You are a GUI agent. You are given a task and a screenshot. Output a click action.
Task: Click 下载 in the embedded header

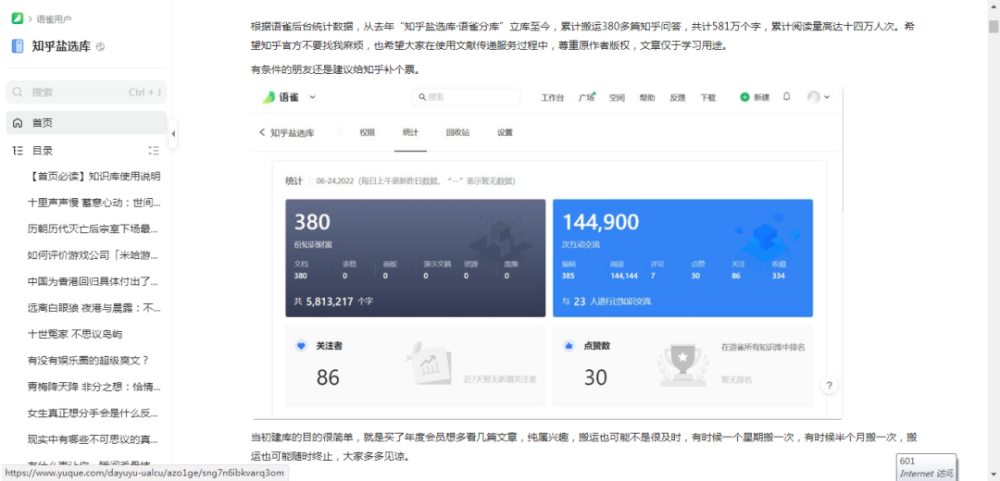[x=708, y=98]
